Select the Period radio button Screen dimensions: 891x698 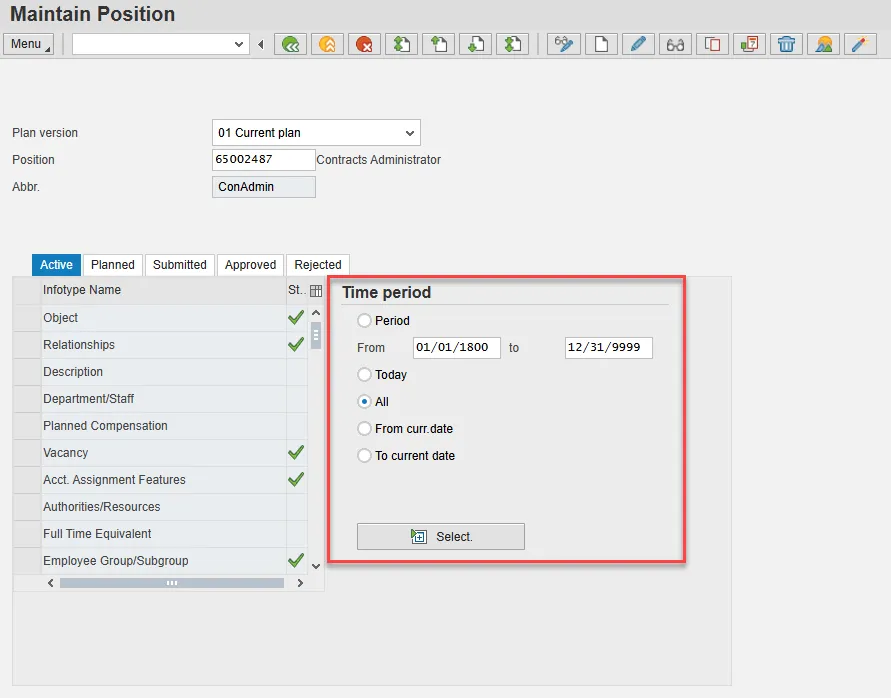[364, 321]
